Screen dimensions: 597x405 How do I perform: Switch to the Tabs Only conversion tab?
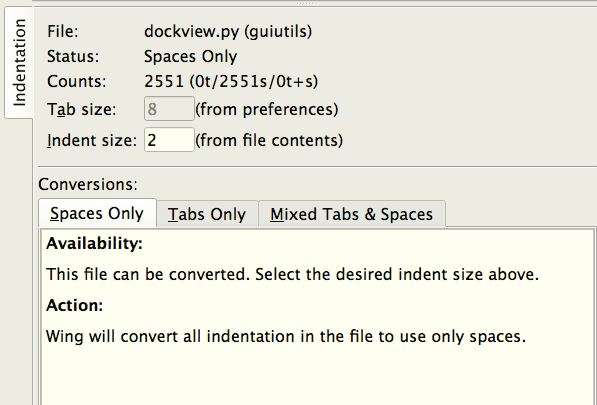pyautogui.click(x=208, y=214)
